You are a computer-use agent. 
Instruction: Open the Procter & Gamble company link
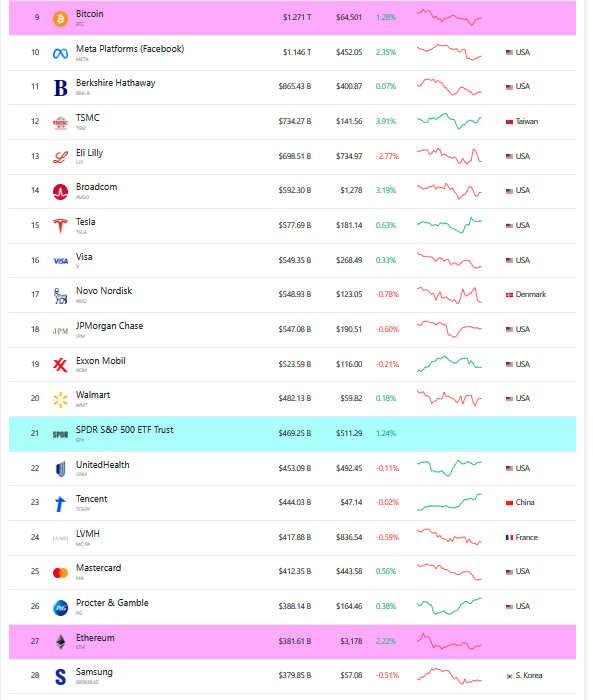(x=112, y=603)
